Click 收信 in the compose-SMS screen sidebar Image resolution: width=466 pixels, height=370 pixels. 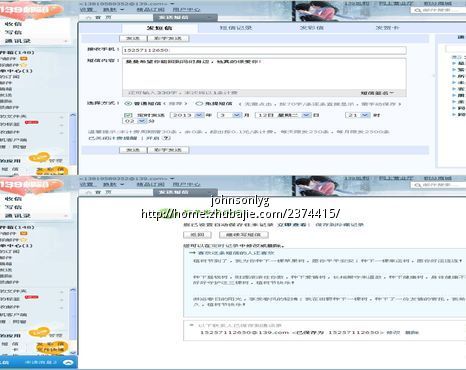pos(13,24)
